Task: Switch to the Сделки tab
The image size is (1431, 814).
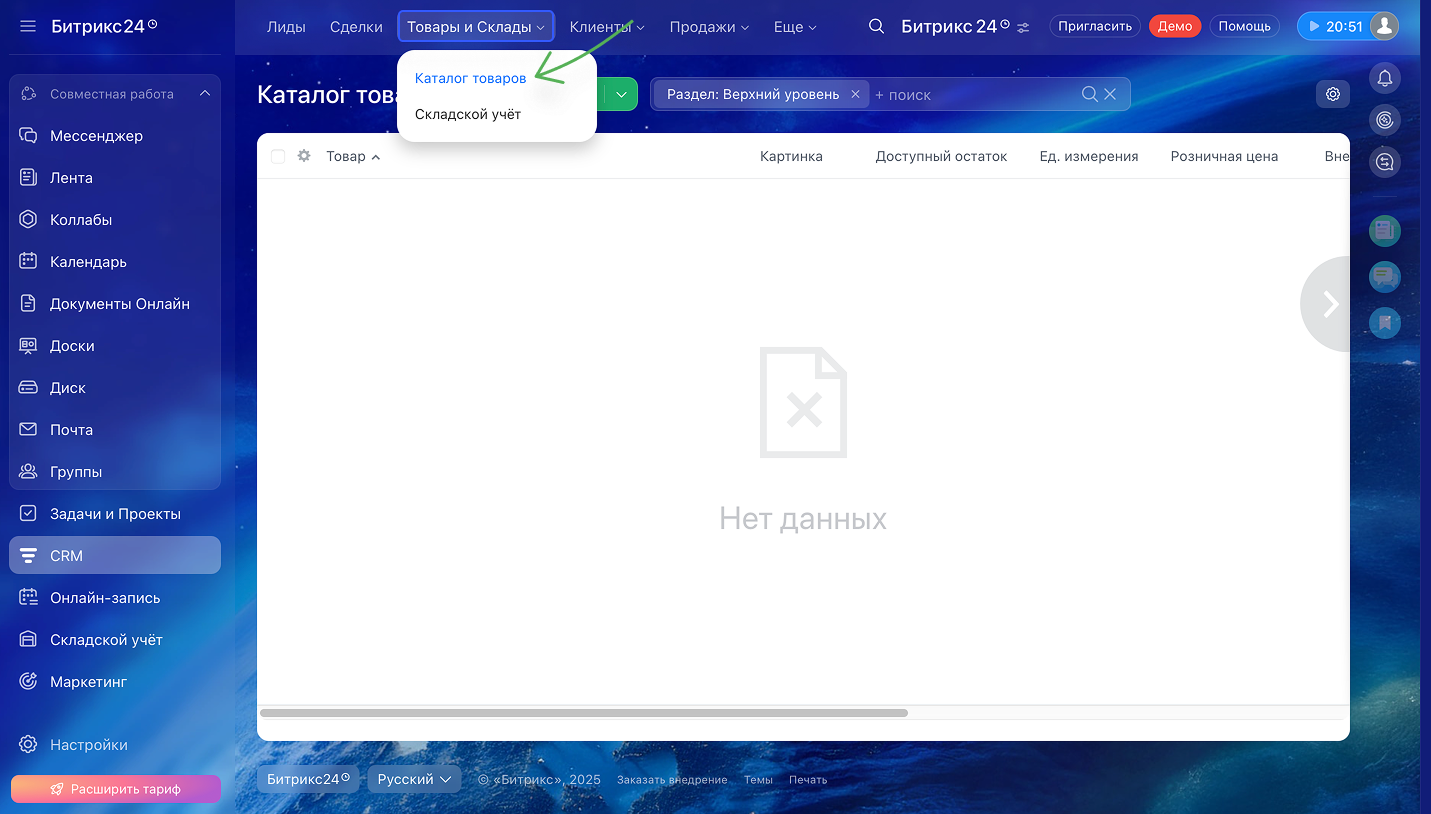Action: click(356, 27)
